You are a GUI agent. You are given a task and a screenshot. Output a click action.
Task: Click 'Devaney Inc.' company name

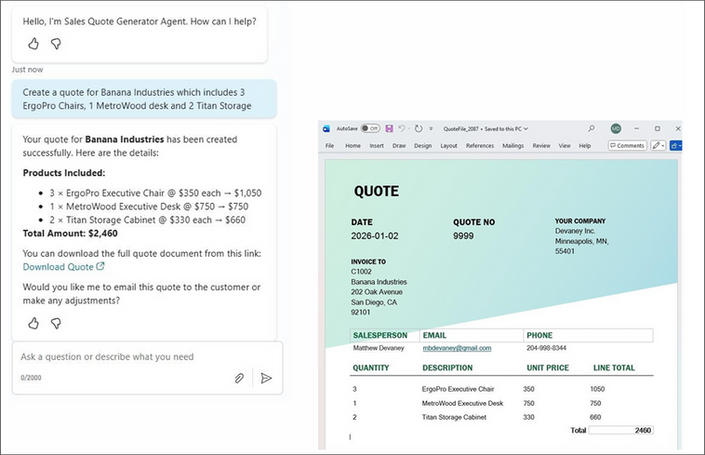coord(575,231)
